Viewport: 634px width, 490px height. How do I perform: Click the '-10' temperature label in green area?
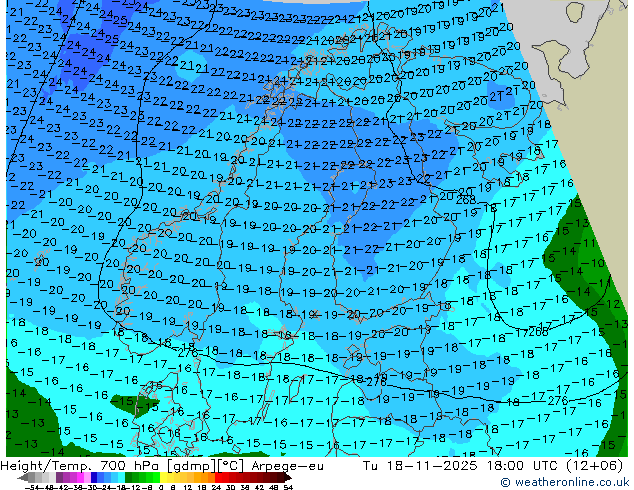(595, 263)
